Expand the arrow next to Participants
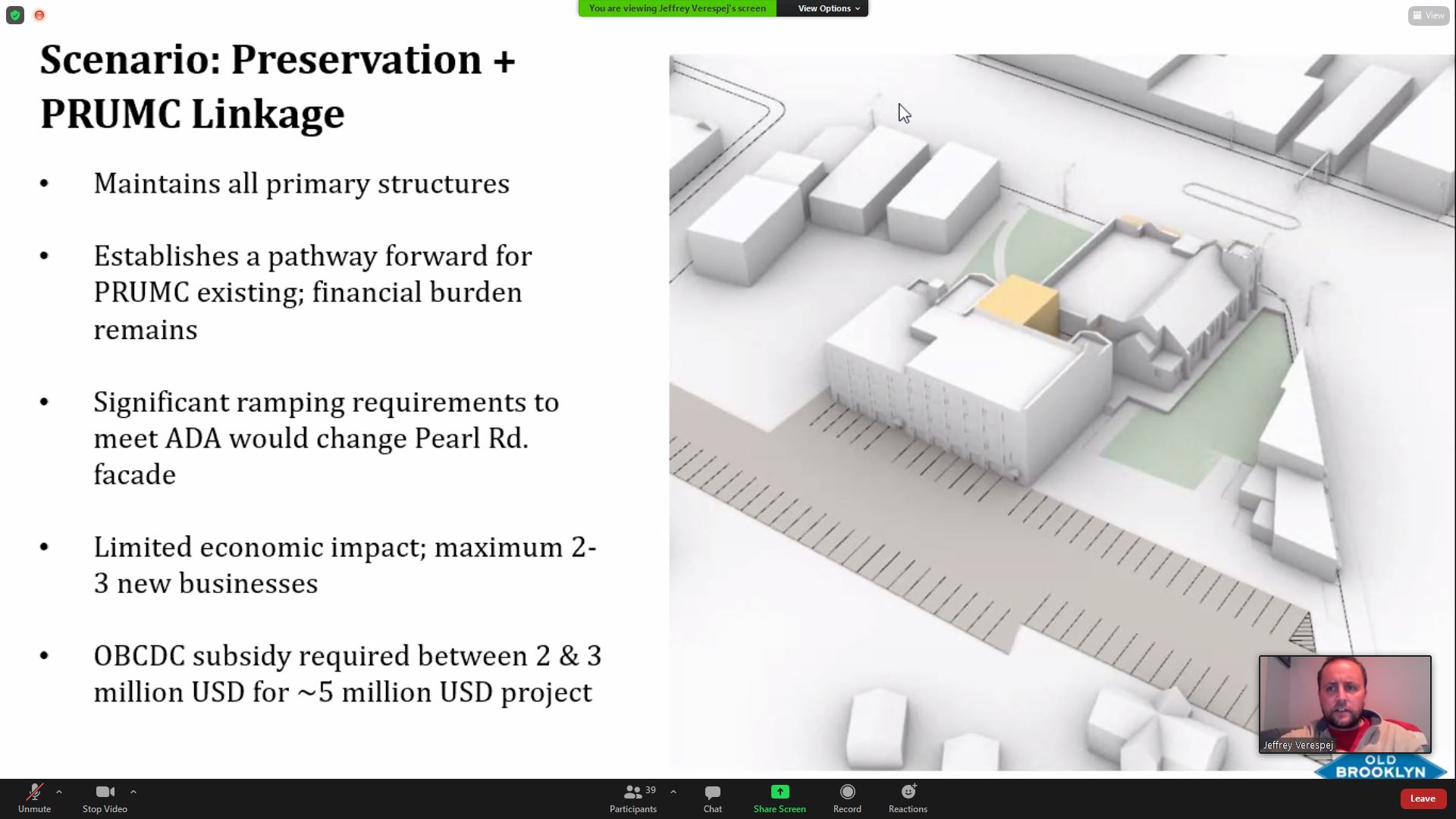Screen dimensions: 1456x819 pos(673,792)
